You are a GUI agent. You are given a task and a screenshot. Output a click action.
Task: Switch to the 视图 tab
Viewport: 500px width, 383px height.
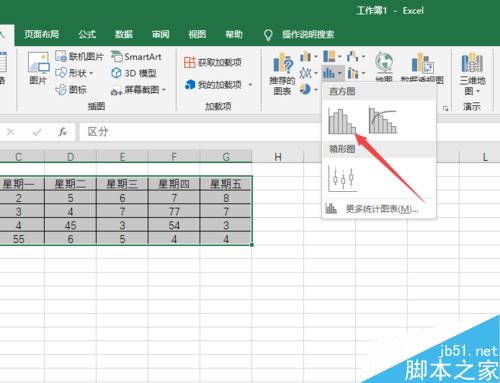pyautogui.click(x=197, y=34)
